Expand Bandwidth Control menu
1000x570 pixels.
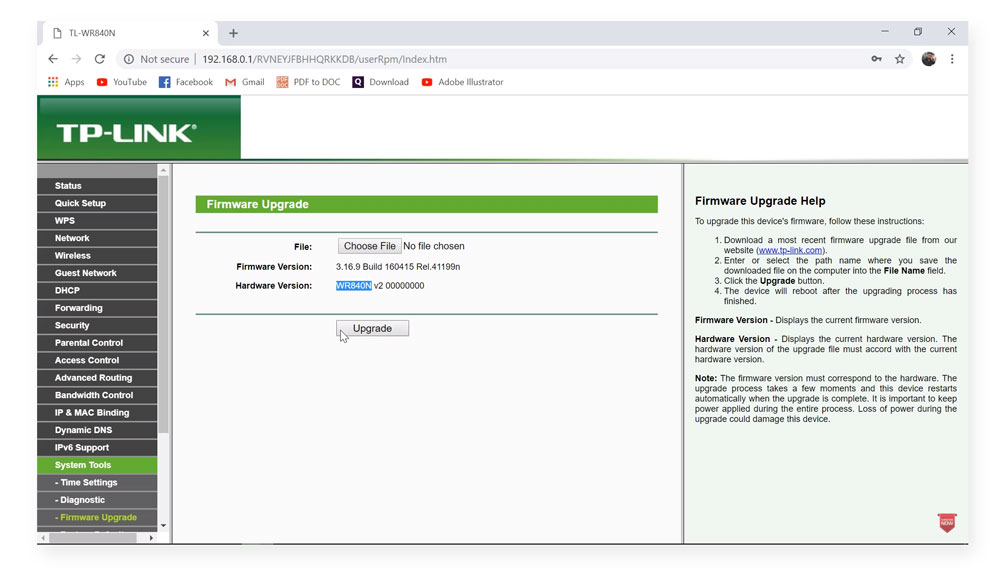[97, 395]
